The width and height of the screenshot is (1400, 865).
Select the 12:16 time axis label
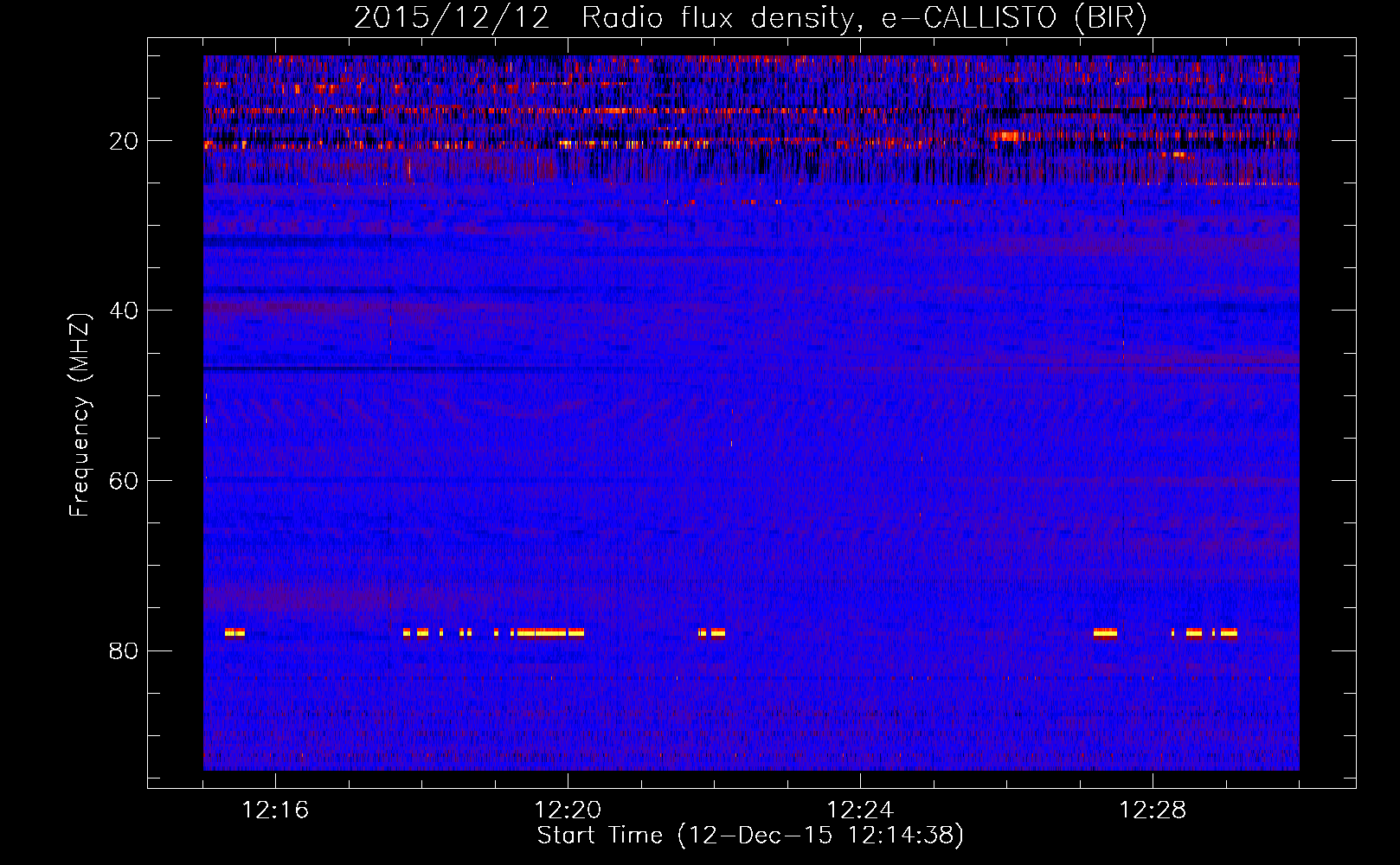[275, 810]
